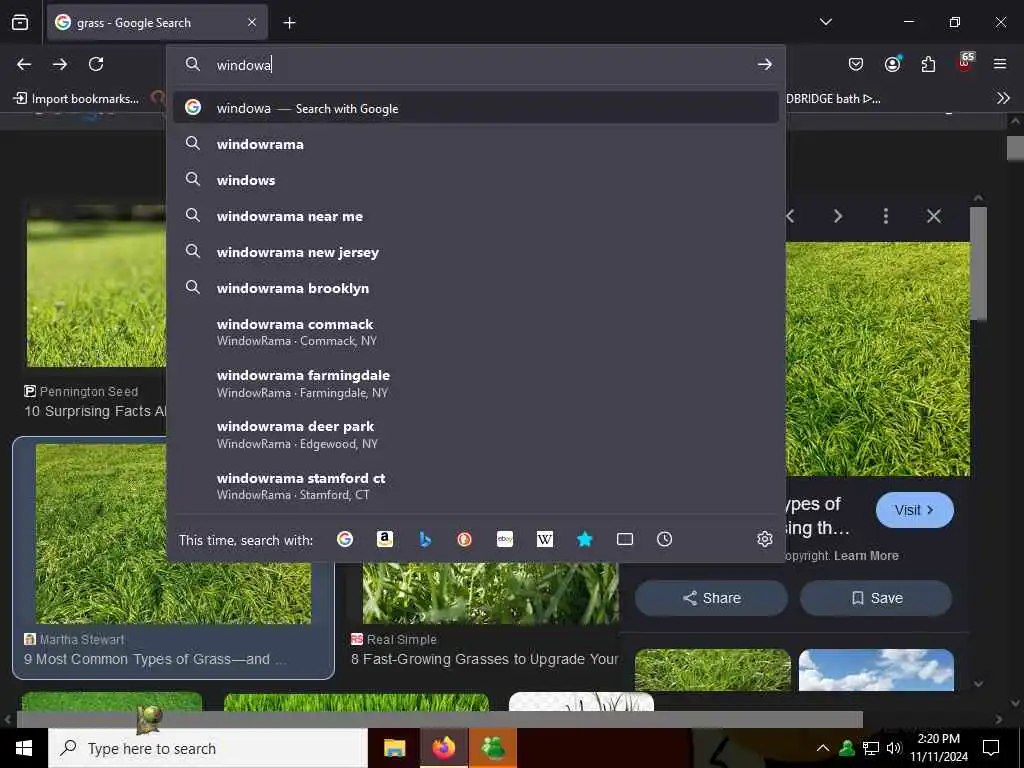Search open tabs icon

[625, 539]
